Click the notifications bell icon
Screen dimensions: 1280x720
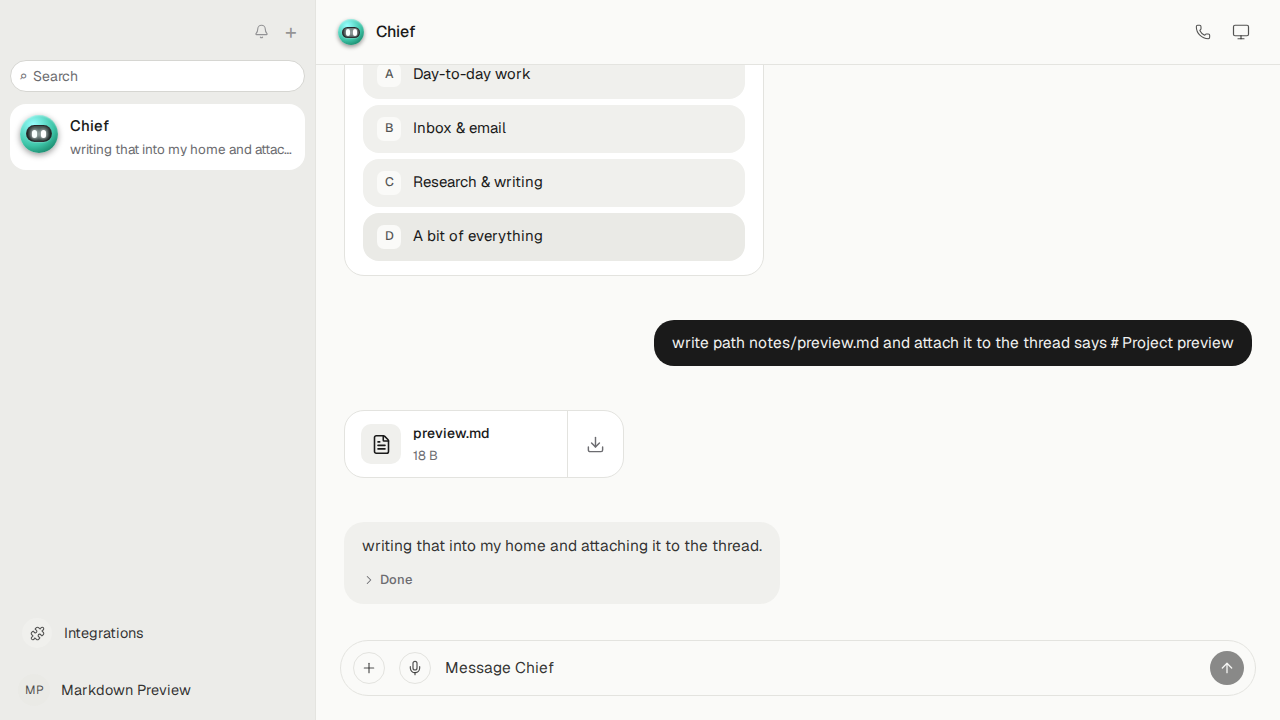[261, 32]
